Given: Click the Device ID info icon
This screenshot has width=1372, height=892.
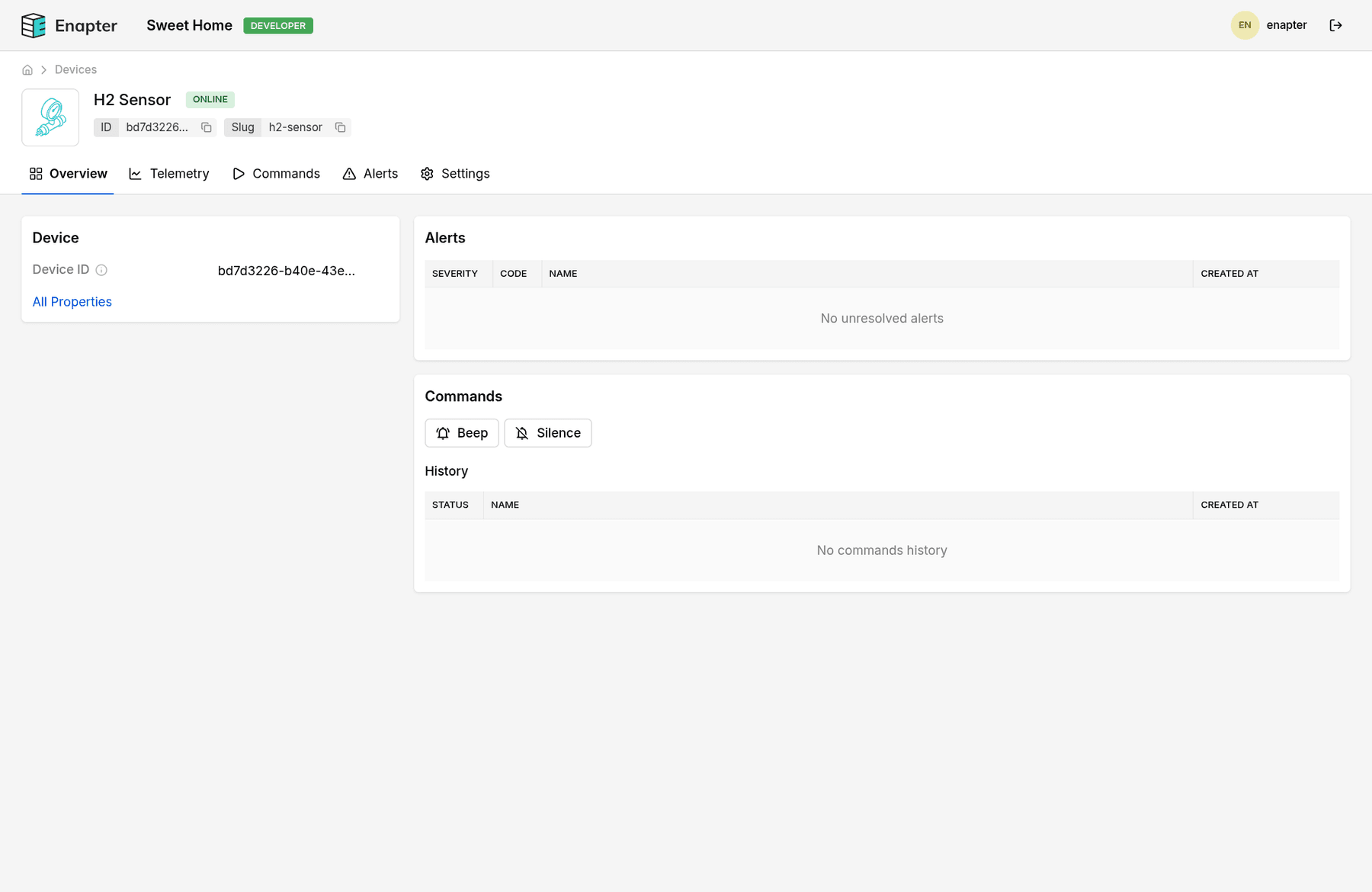Looking at the screenshot, I should pyautogui.click(x=101, y=270).
